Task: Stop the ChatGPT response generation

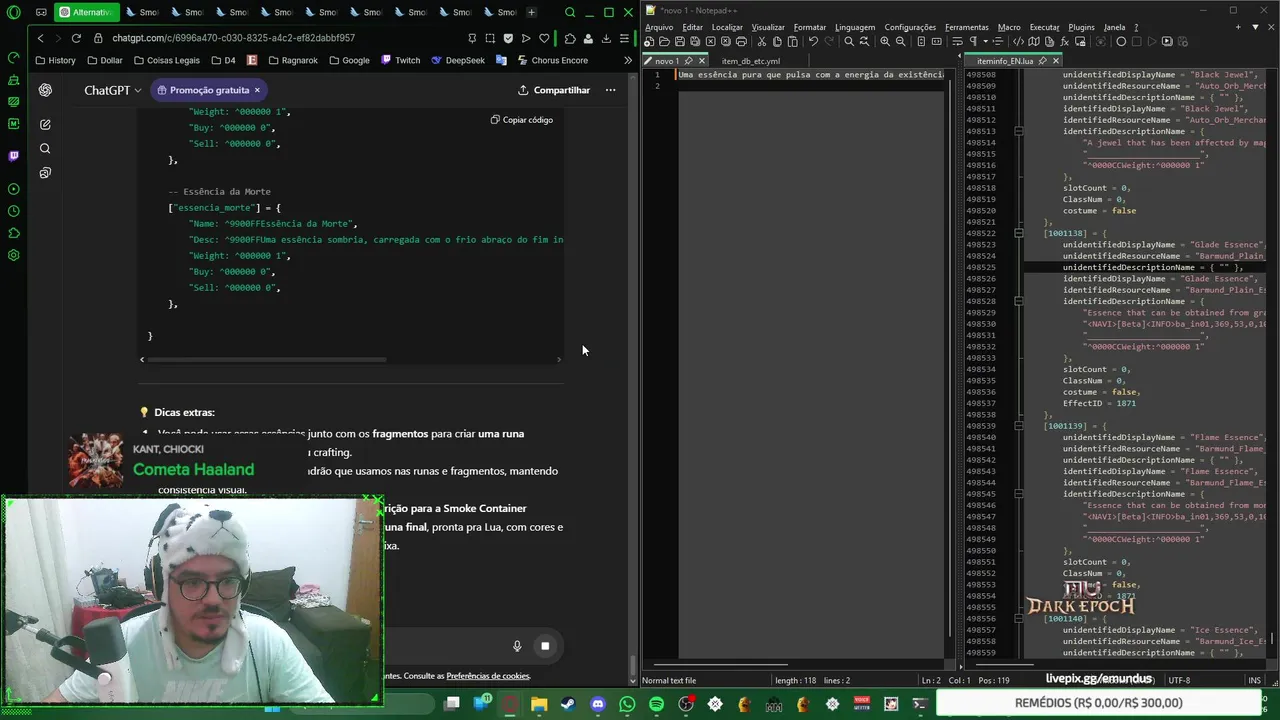Action: 545,646
